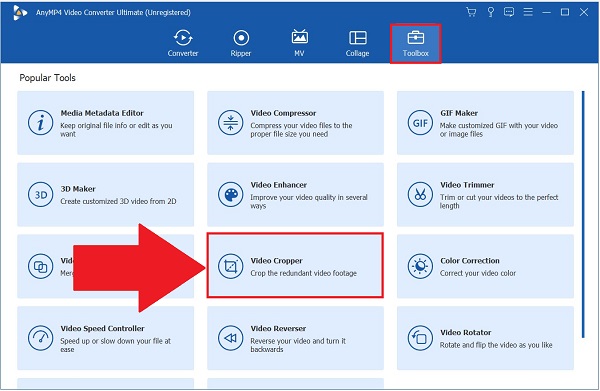The width and height of the screenshot is (600, 391).
Task: Select the Toolbox tab
Action: coord(416,43)
